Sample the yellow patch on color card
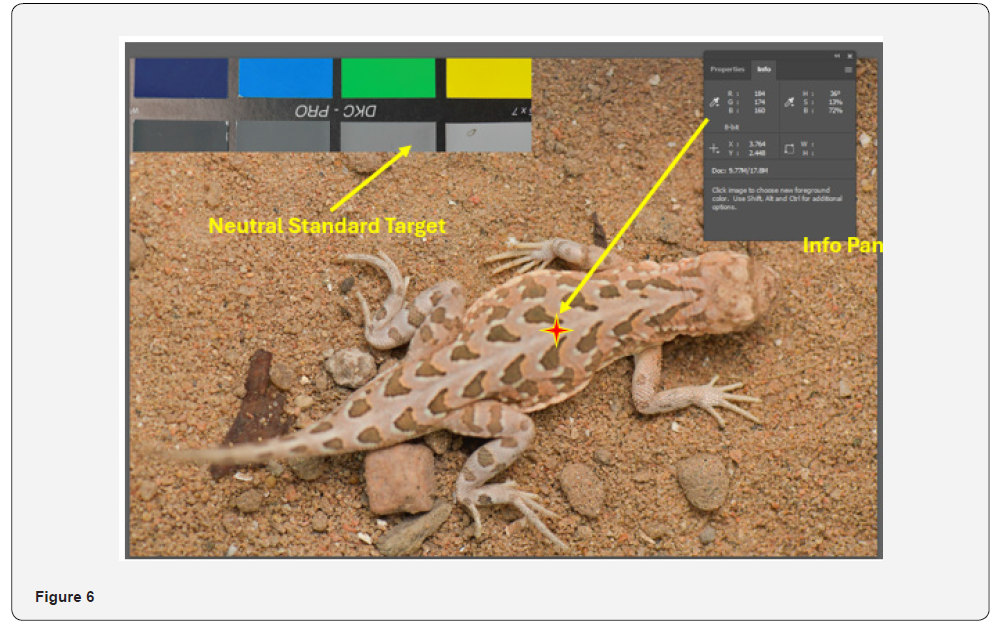The height and width of the screenshot is (631, 999). (489, 78)
